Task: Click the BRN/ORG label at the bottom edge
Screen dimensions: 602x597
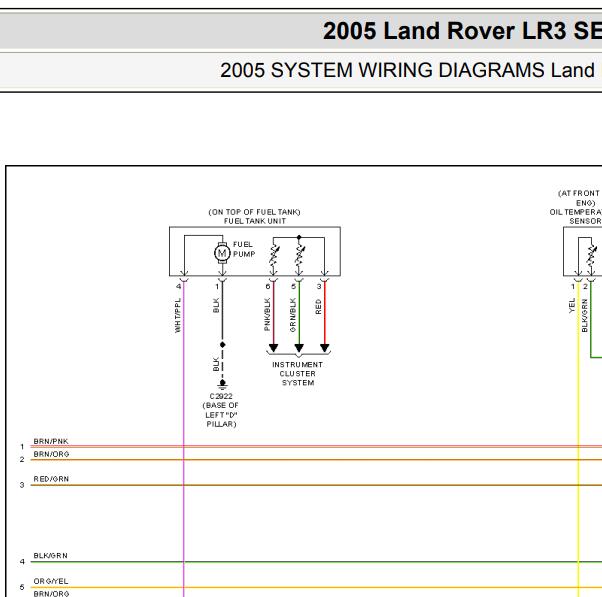Action: click(x=51, y=594)
